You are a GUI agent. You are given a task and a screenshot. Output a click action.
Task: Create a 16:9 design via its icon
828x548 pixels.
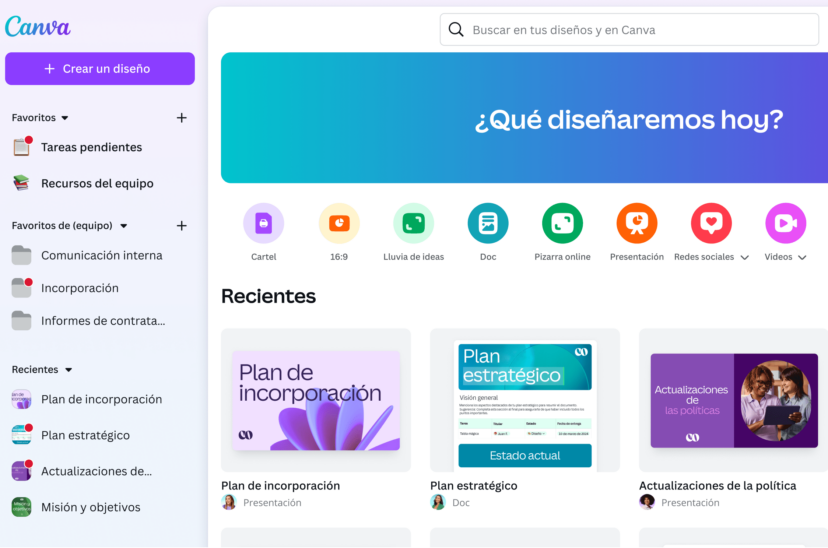click(x=339, y=223)
